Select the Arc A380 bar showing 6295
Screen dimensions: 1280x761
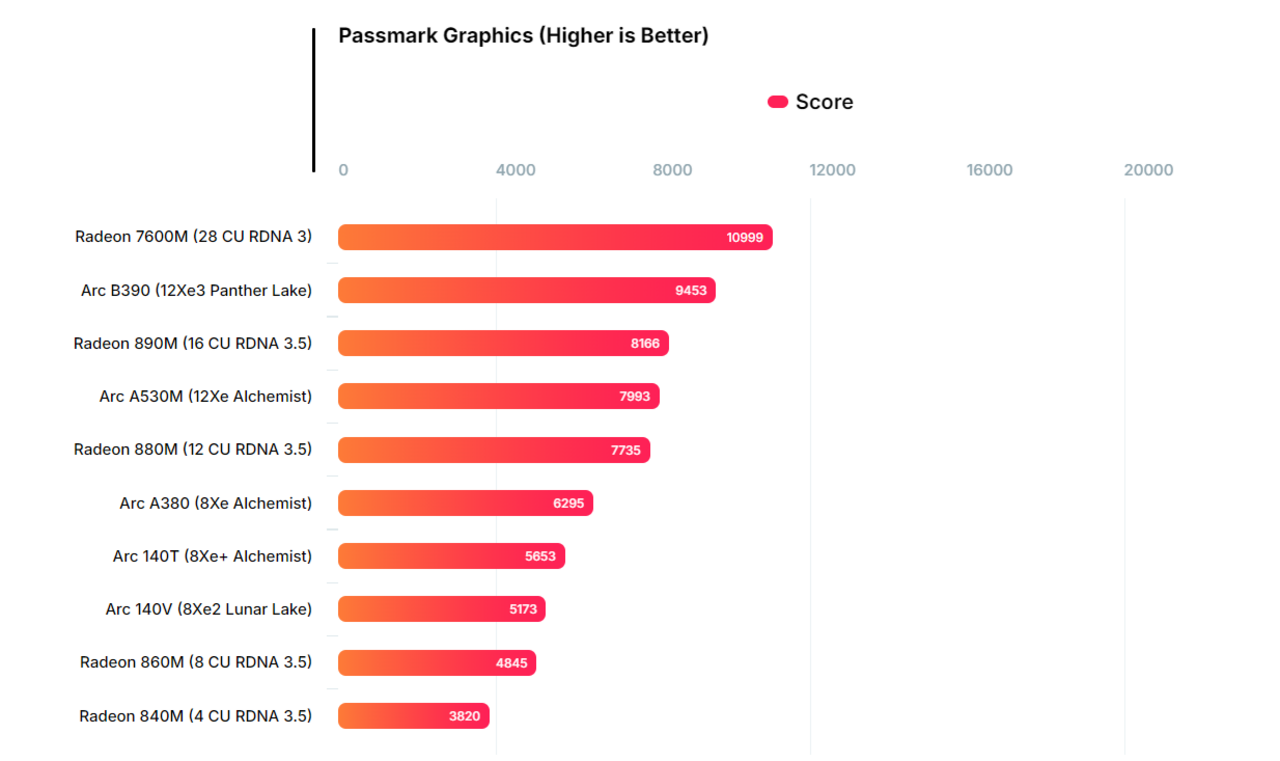point(465,503)
